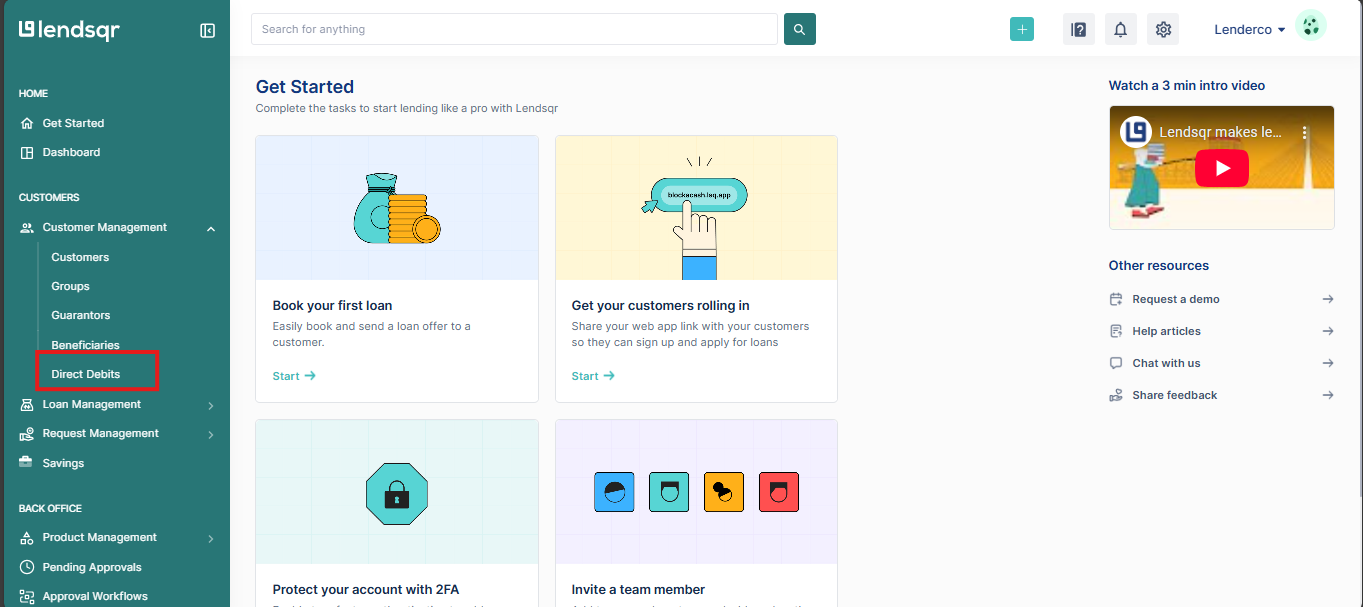Click the Share feedback arrow
Image resolution: width=1363 pixels, height=607 pixels.
pos(1328,395)
